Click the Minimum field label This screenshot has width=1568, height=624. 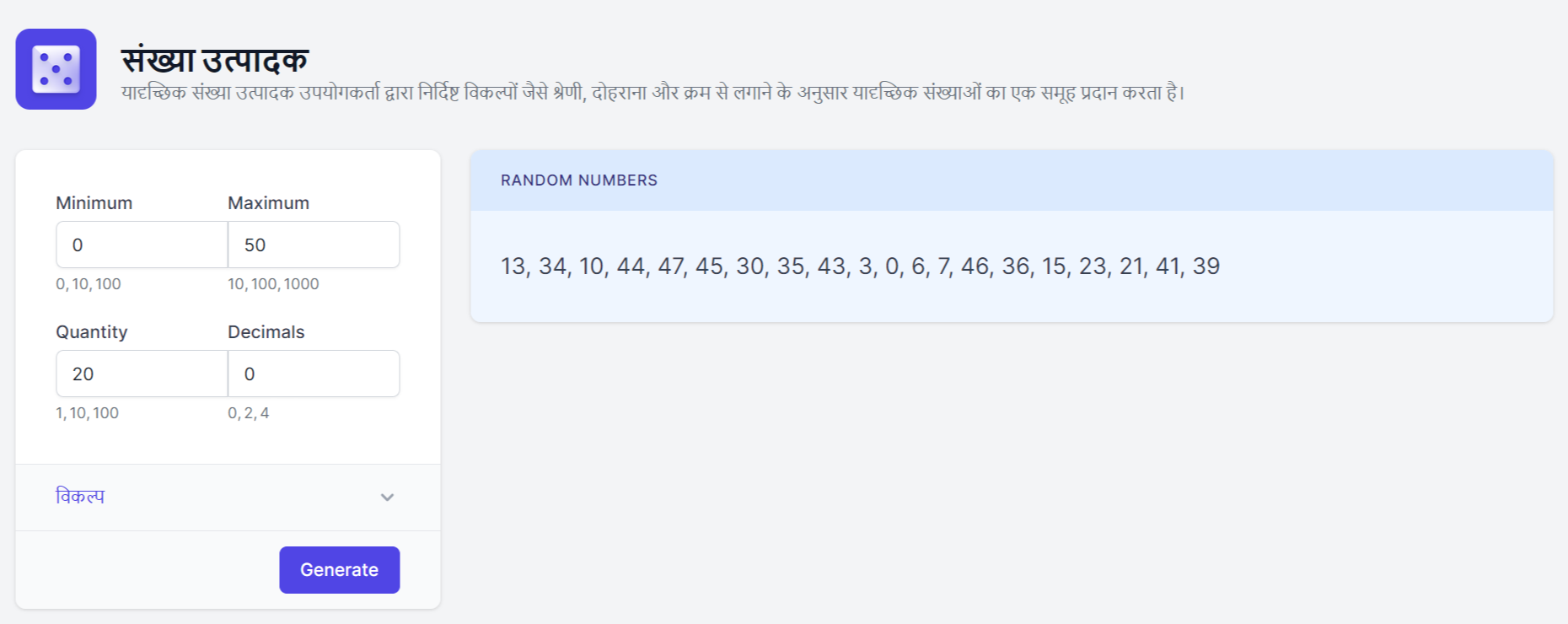pyautogui.click(x=94, y=203)
